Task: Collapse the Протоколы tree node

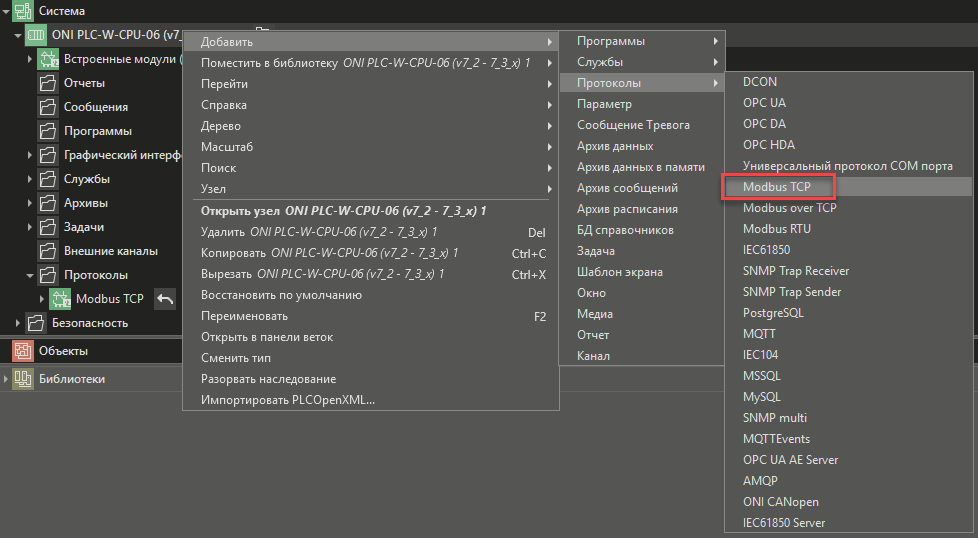Action: click(x=29, y=276)
